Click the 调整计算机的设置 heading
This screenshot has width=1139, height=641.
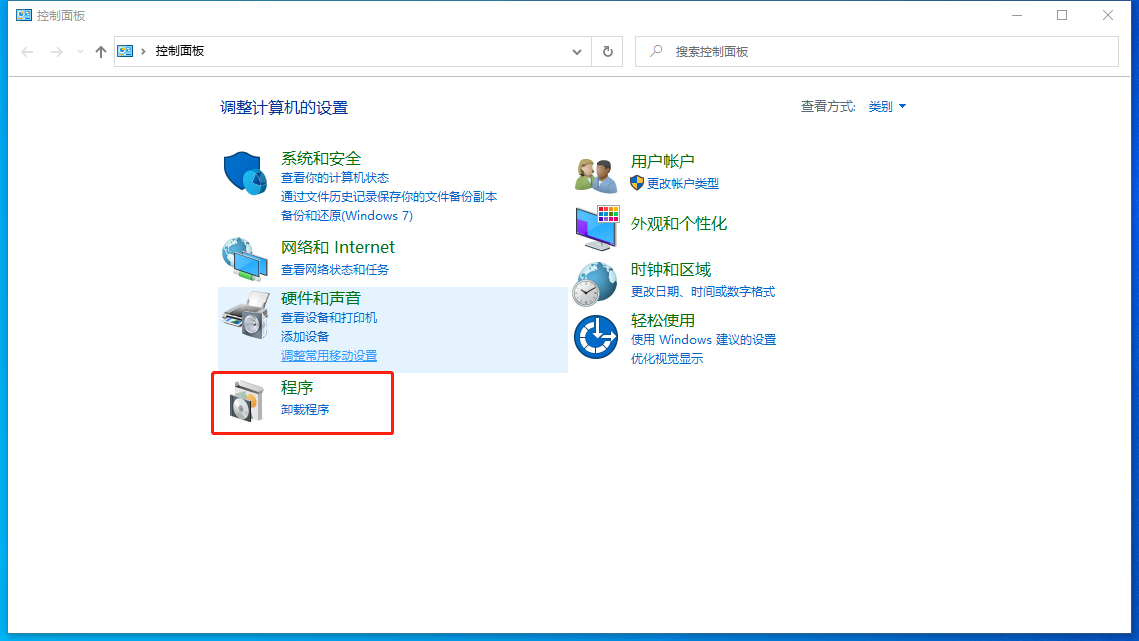pos(284,108)
